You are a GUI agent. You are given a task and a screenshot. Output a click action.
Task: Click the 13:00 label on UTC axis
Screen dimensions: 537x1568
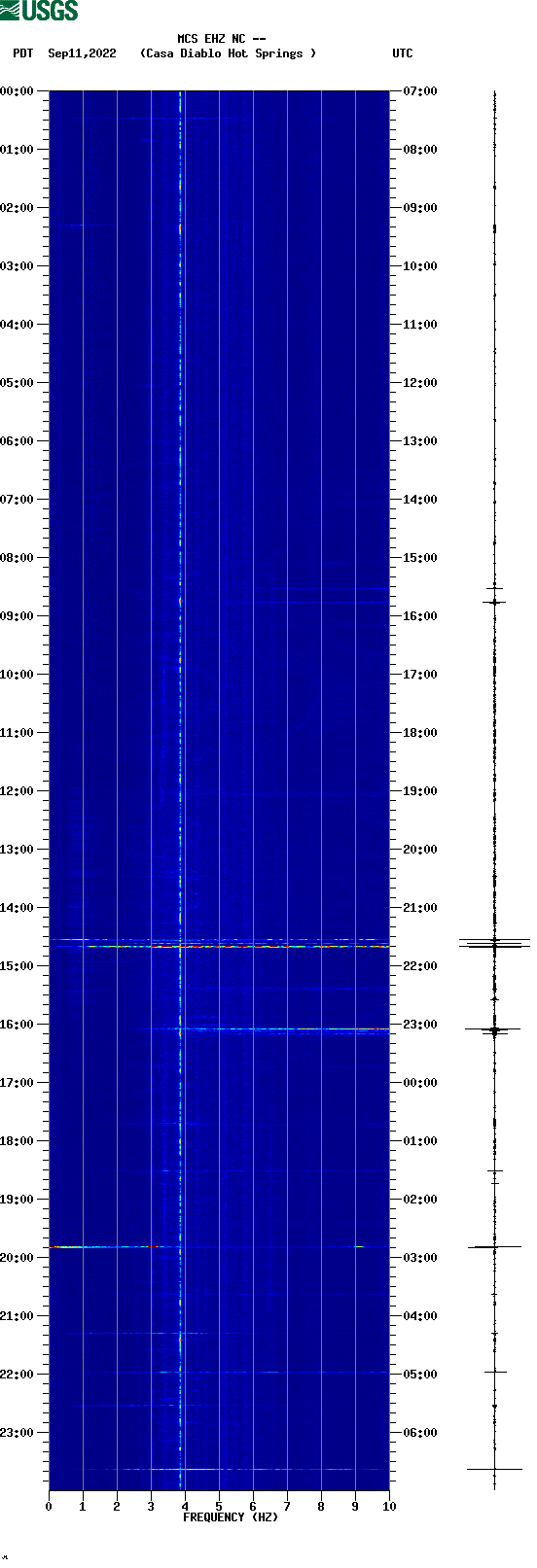point(420,441)
